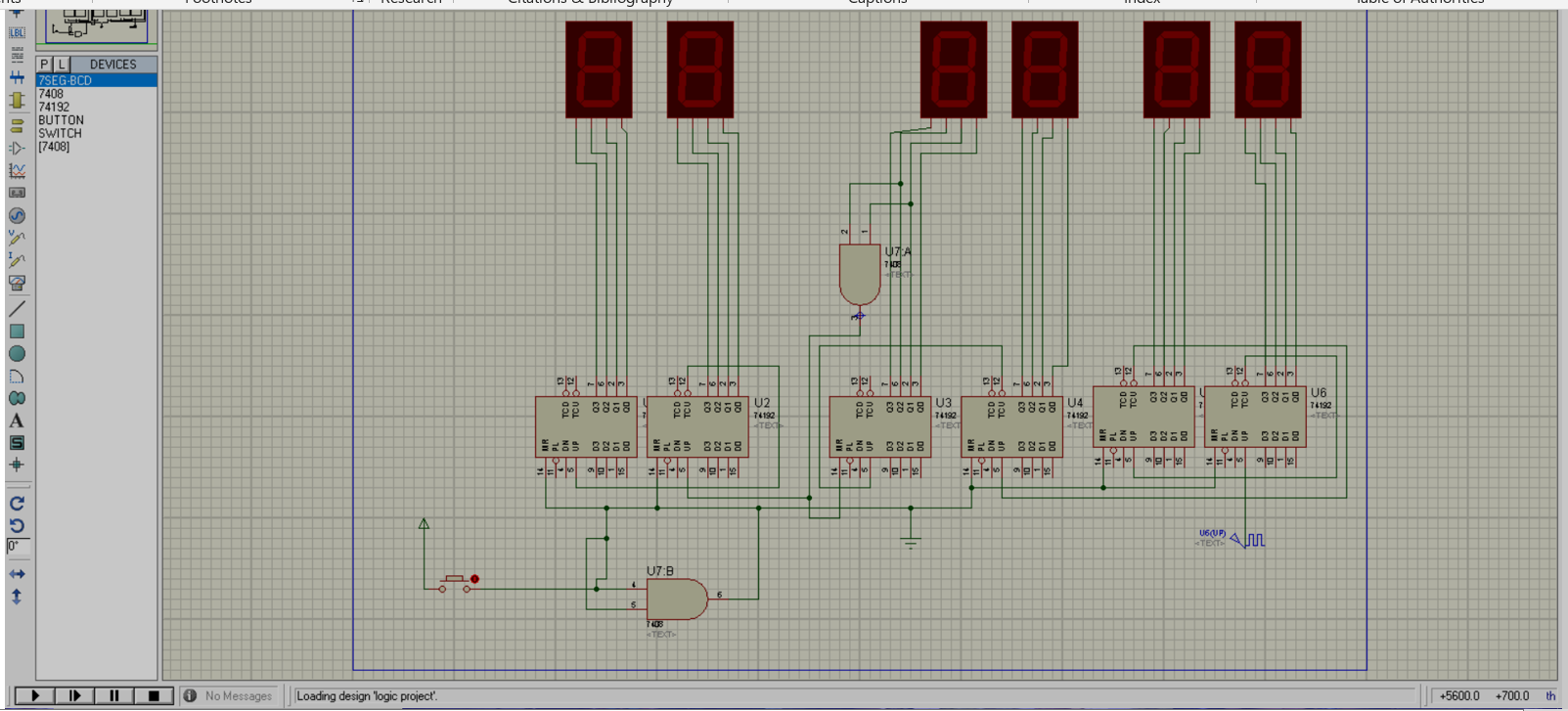Image resolution: width=1568 pixels, height=711 pixels.
Task: Click the L library manage button
Action: pos(61,65)
